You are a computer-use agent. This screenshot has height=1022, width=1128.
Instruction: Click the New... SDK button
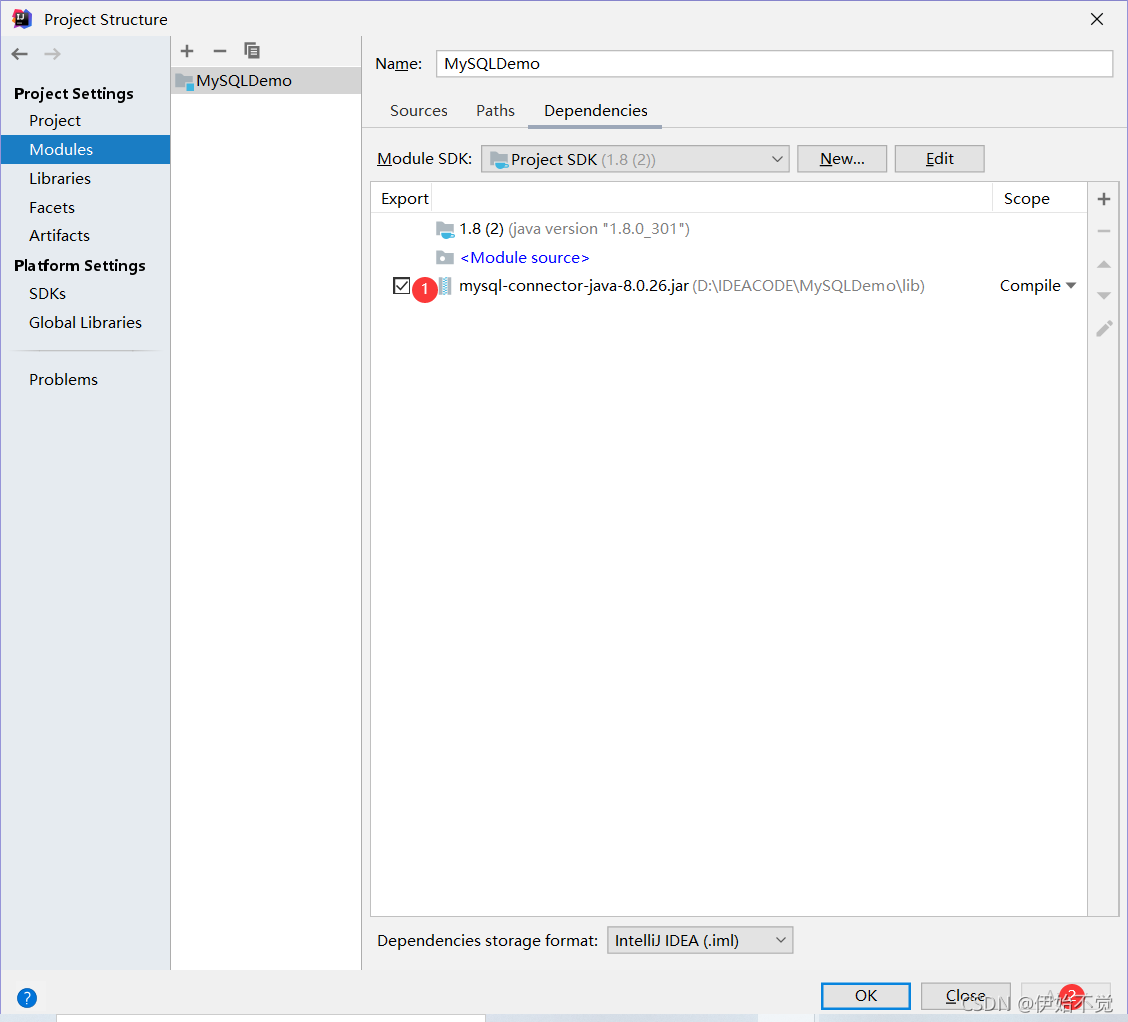(842, 159)
